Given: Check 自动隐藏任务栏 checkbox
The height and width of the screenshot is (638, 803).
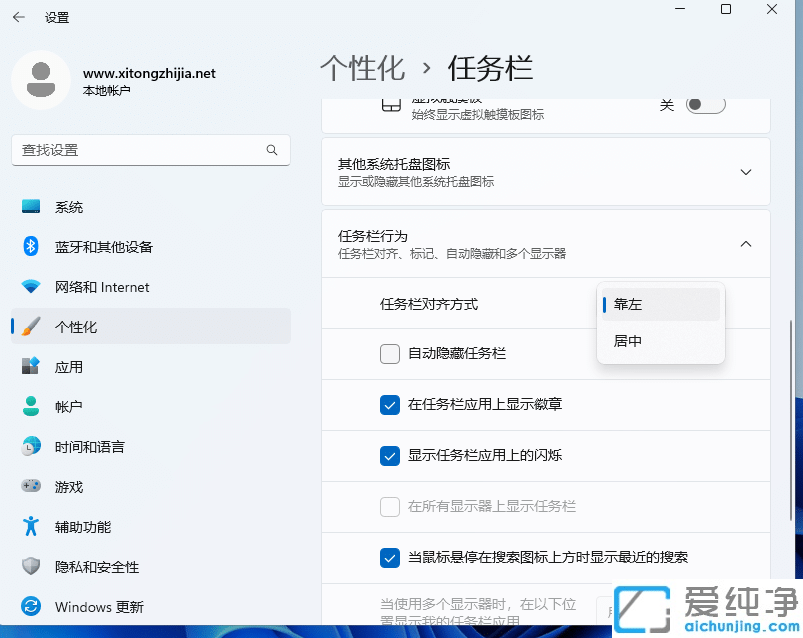Looking at the screenshot, I should coord(390,354).
